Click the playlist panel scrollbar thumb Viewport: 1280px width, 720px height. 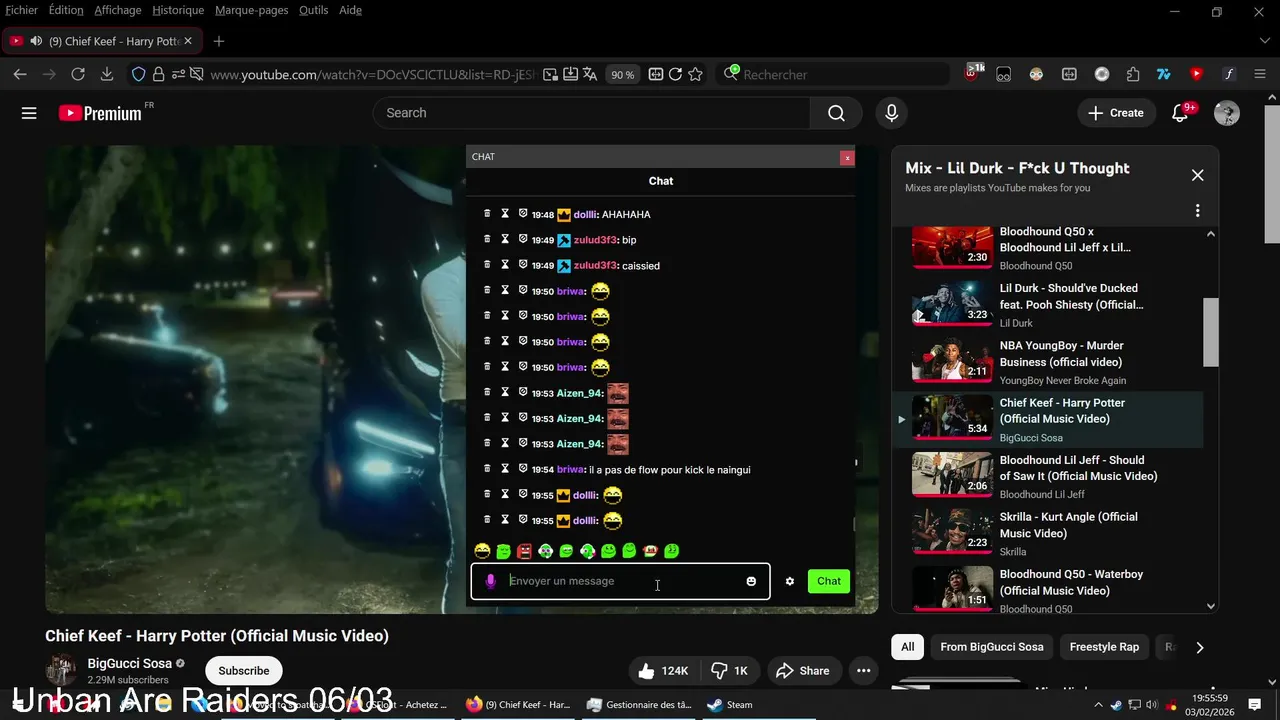tap(1210, 333)
